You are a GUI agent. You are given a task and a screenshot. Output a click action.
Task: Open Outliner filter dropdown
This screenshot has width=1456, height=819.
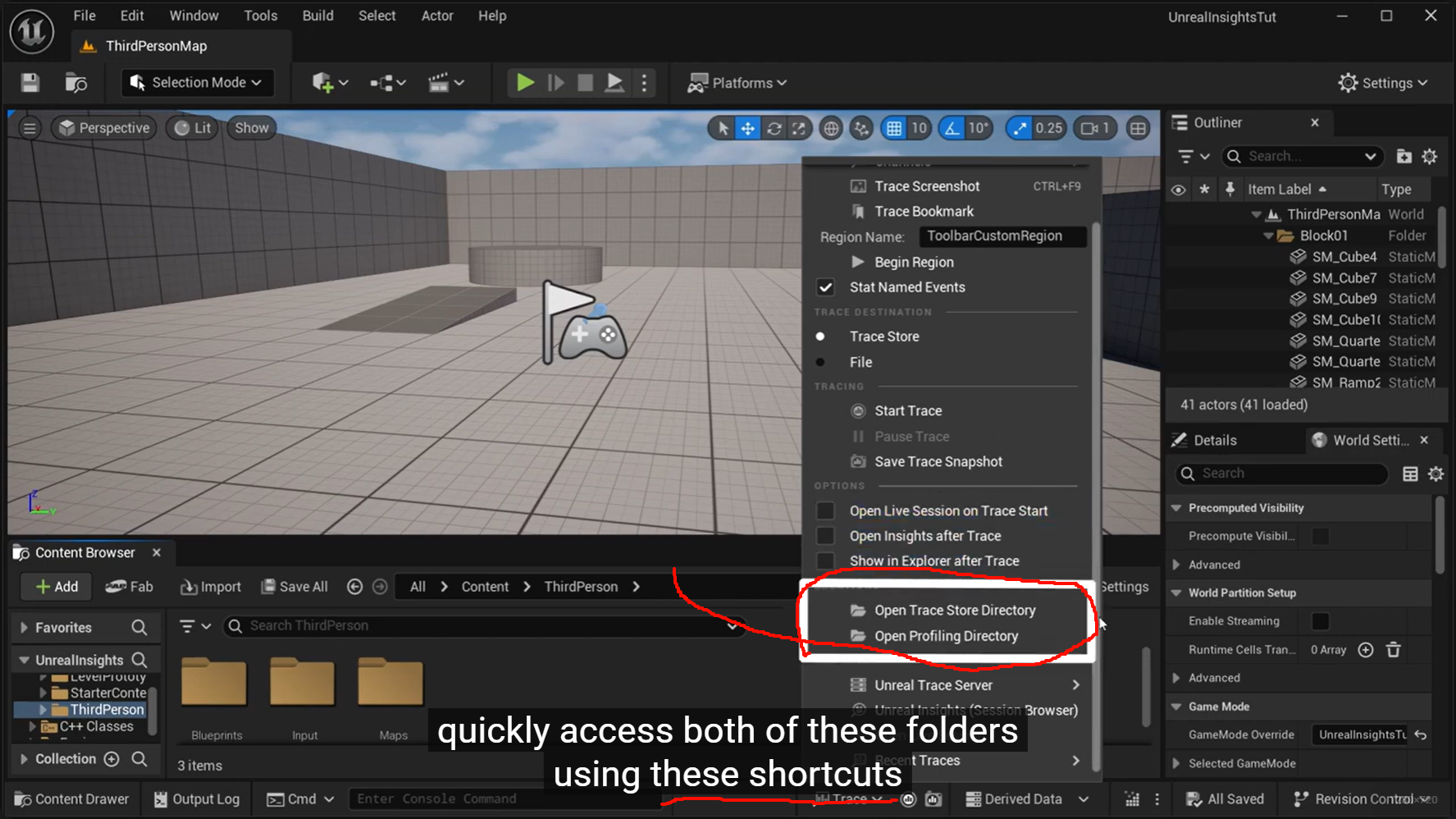pos(1194,157)
